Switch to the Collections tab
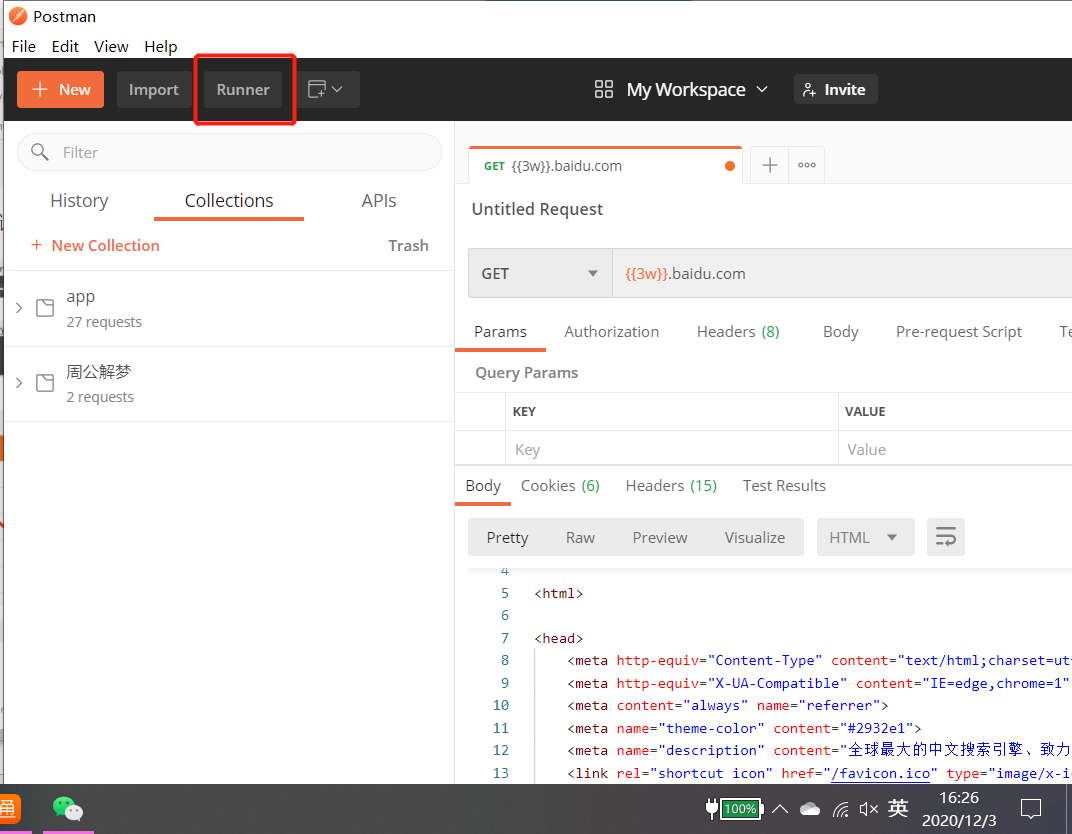 click(x=229, y=200)
